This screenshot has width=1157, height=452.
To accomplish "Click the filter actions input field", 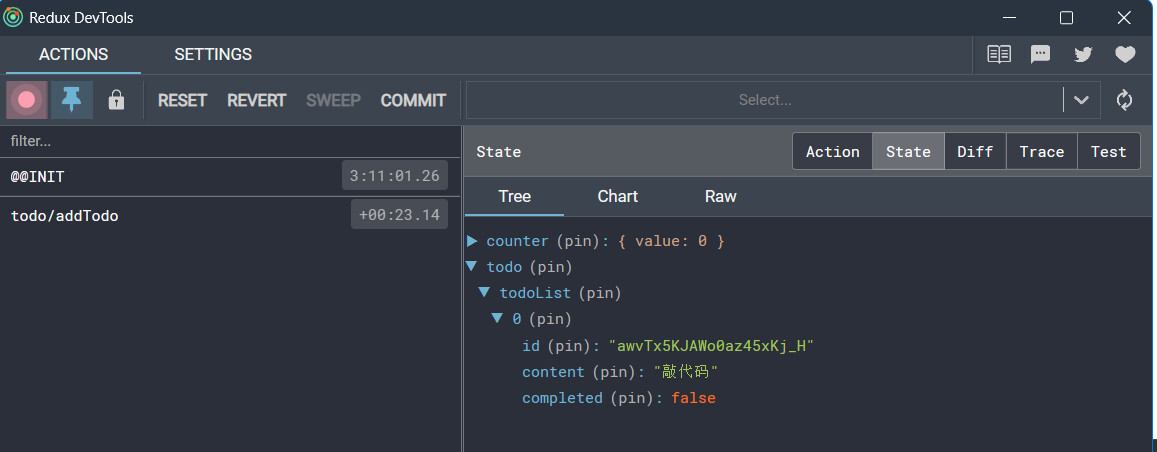I will (230, 141).
